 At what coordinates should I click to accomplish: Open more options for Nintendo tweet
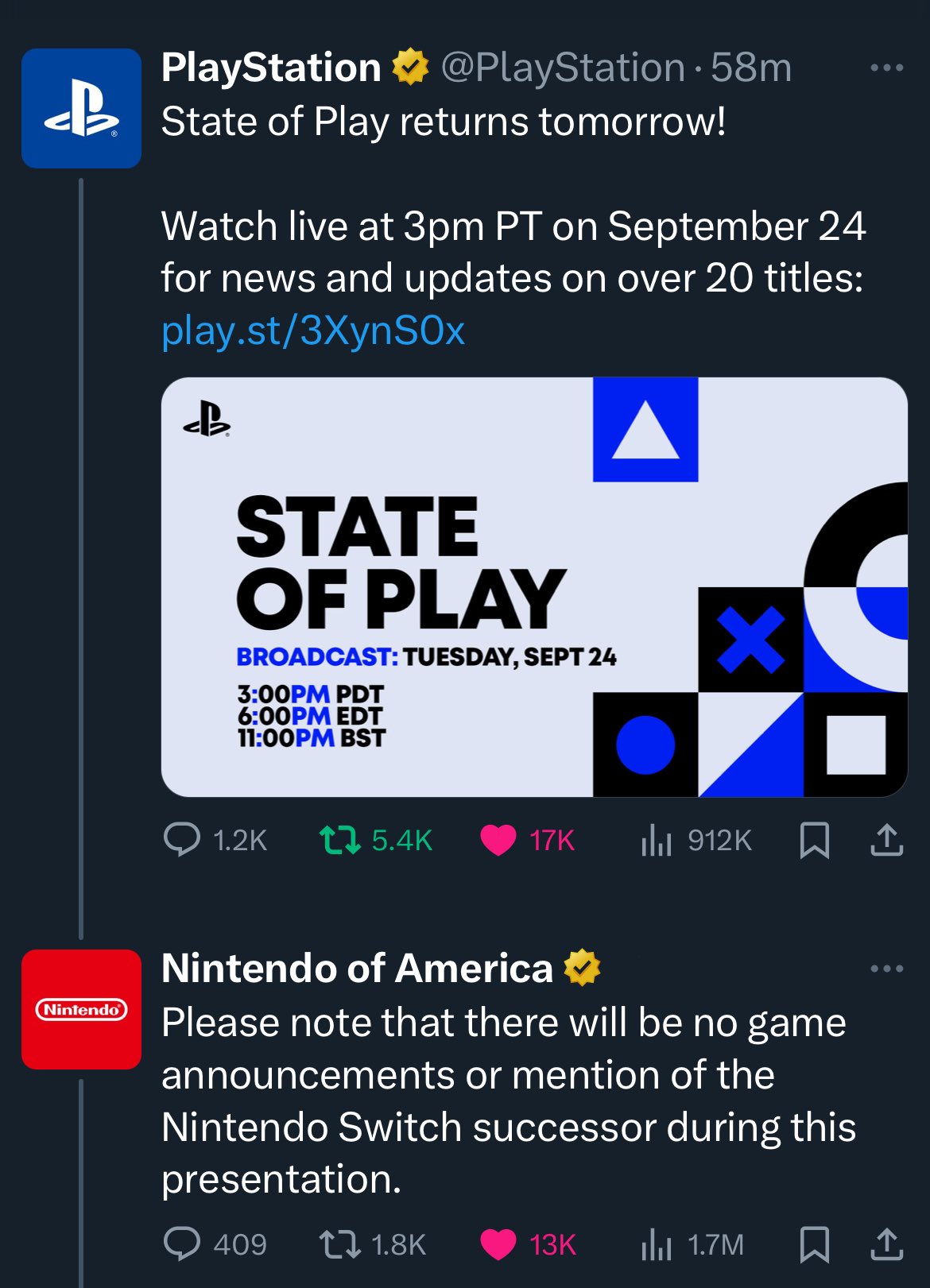887,969
